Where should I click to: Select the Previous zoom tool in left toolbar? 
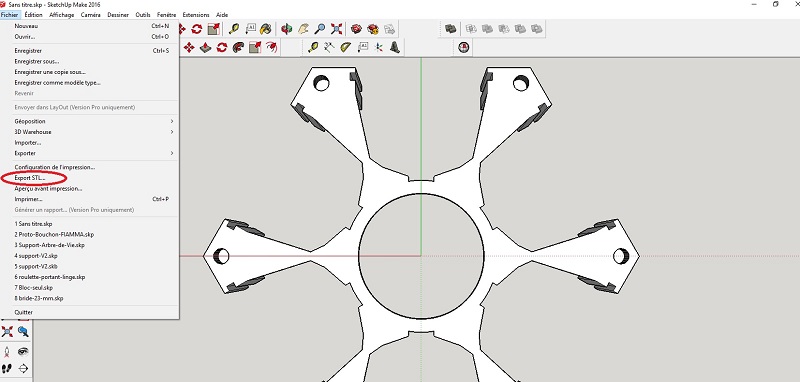point(23,332)
